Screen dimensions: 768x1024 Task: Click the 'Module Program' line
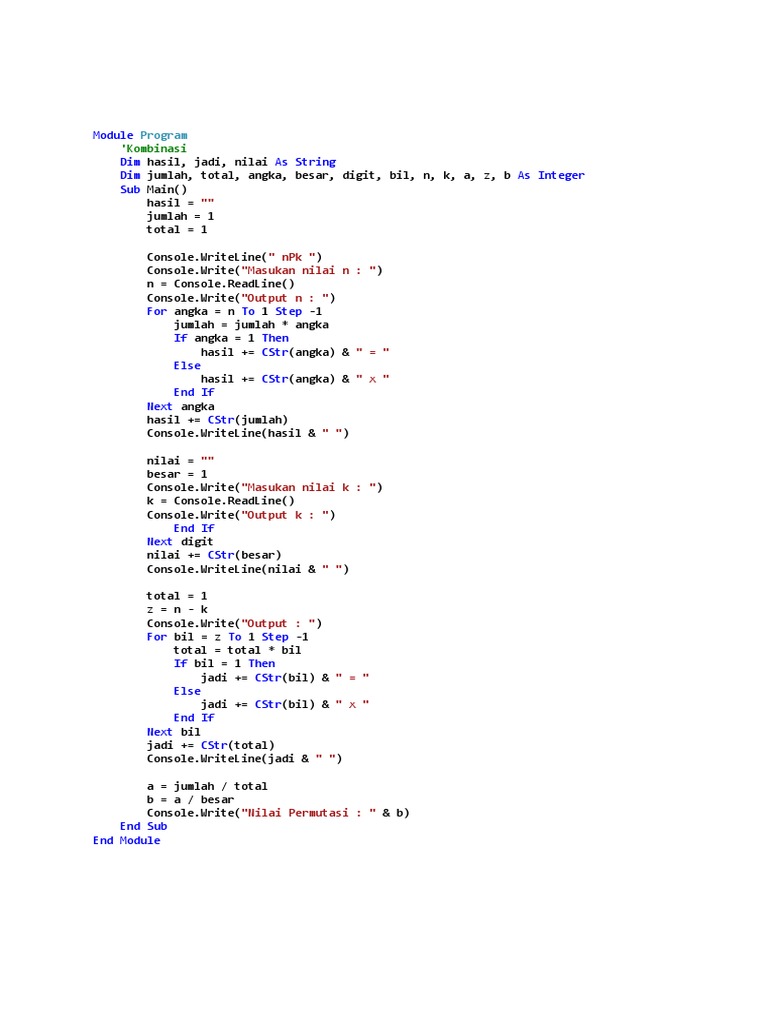[140, 135]
